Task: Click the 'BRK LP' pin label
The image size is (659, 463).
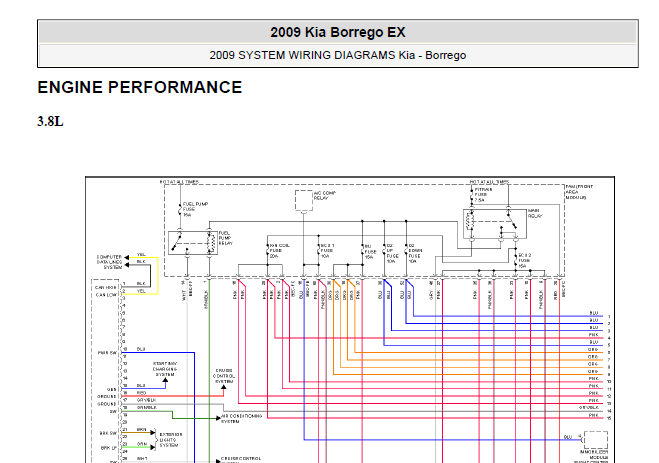Action: click(x=108, y=448)
